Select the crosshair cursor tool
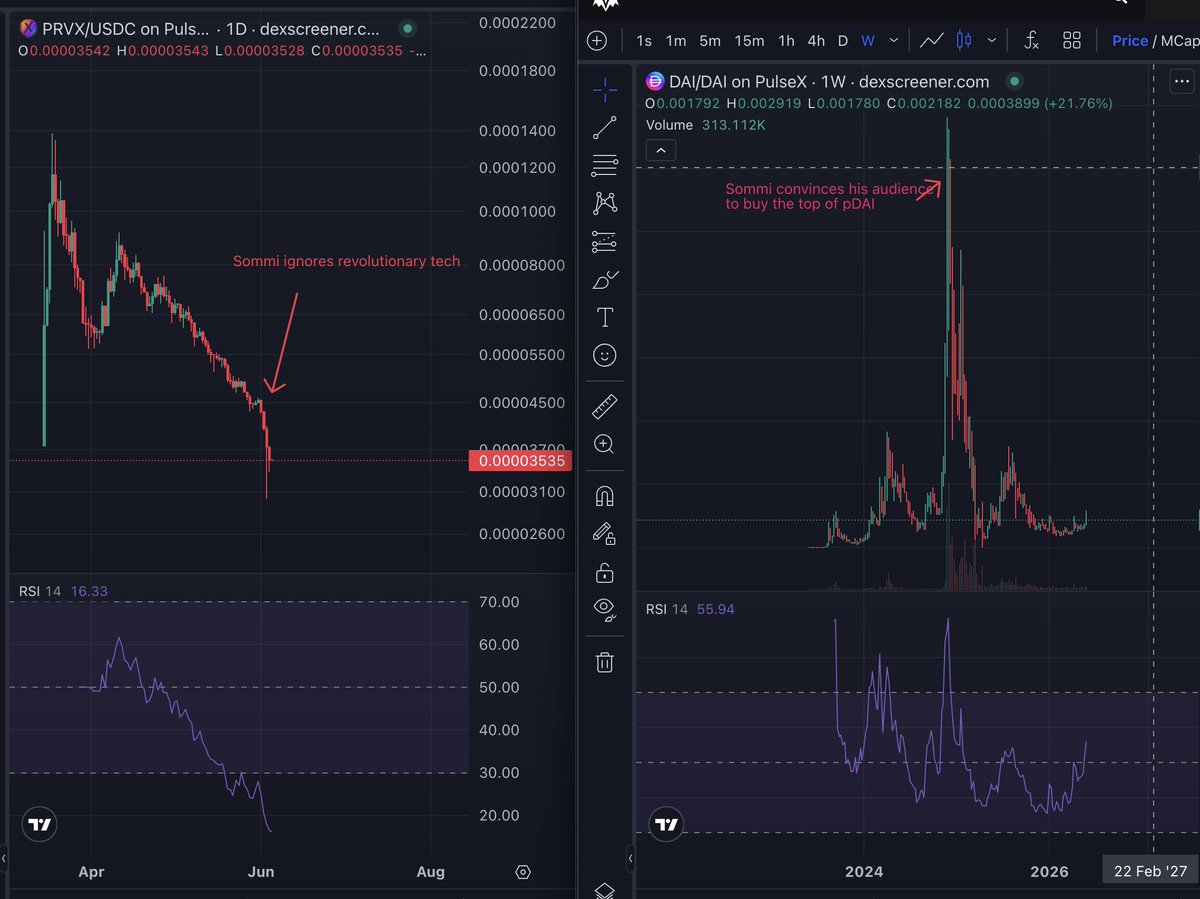The height and width of the screenshot is (899, 1200). click(605, 90)
